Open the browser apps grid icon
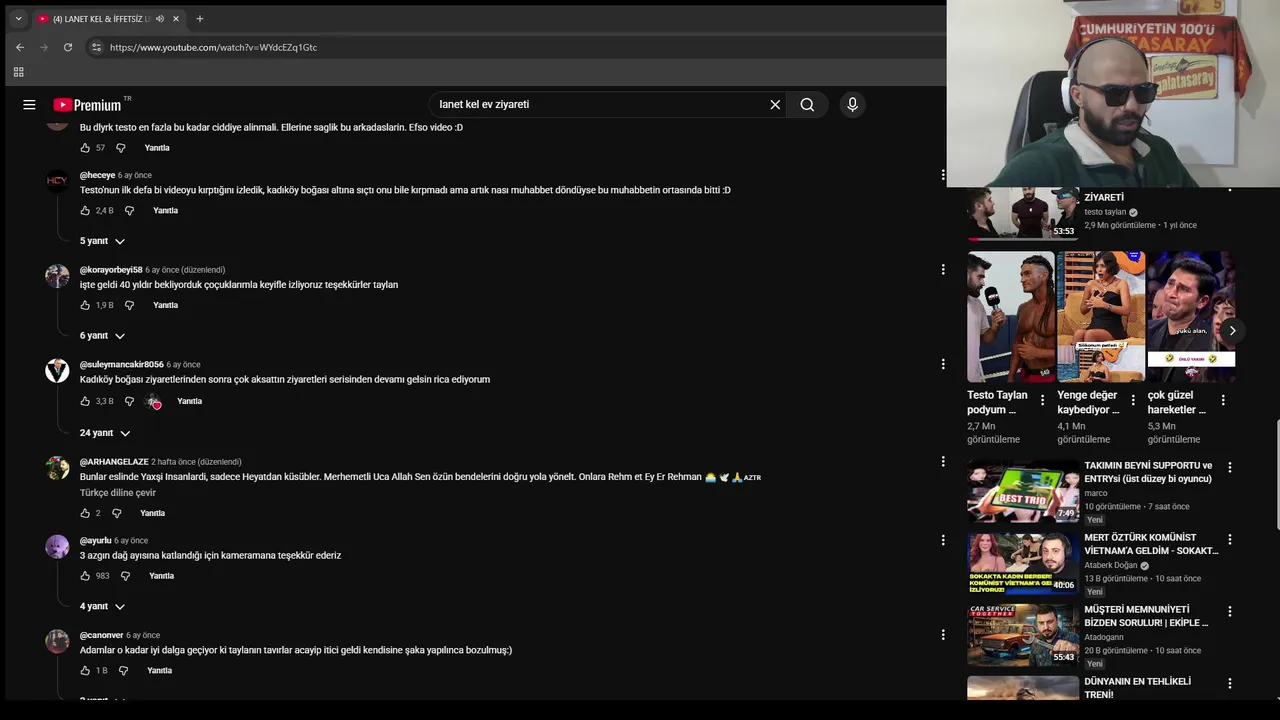This screenshot has width=1280, height=720. click(x=18, y=72)
